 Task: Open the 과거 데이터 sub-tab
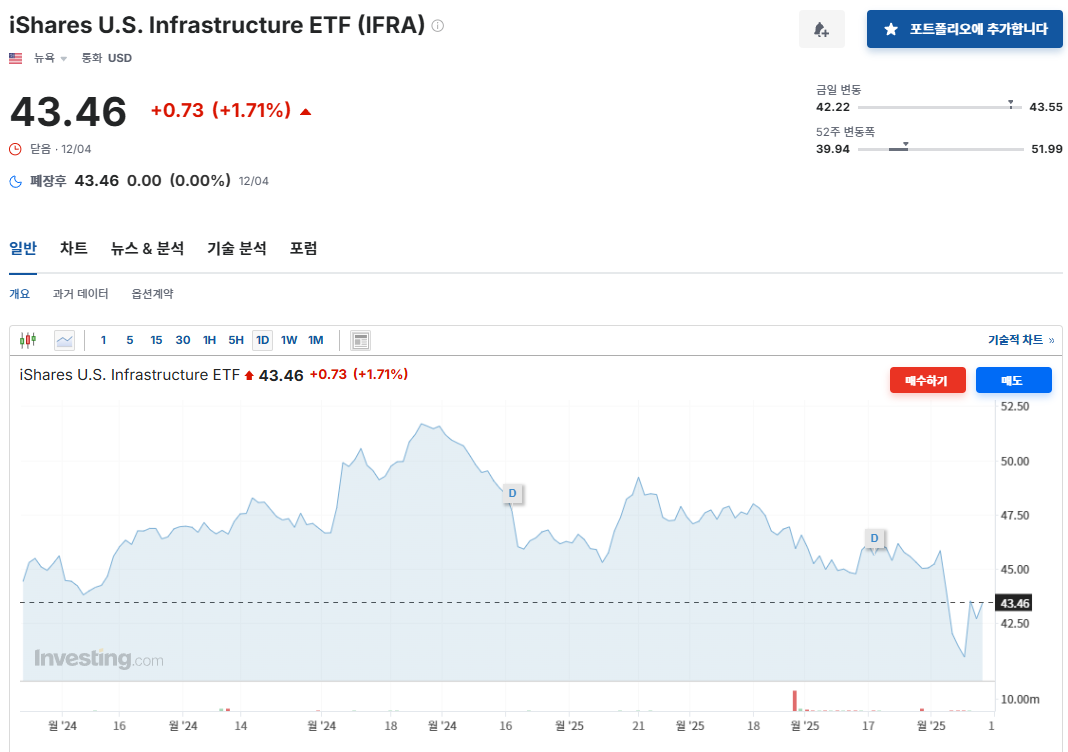(x=80, y=294)
